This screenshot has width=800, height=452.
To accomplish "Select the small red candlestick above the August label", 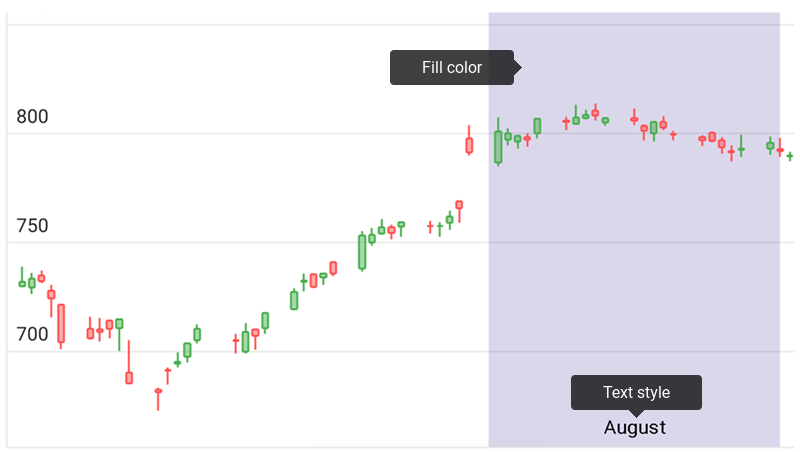I will (634, 119).
